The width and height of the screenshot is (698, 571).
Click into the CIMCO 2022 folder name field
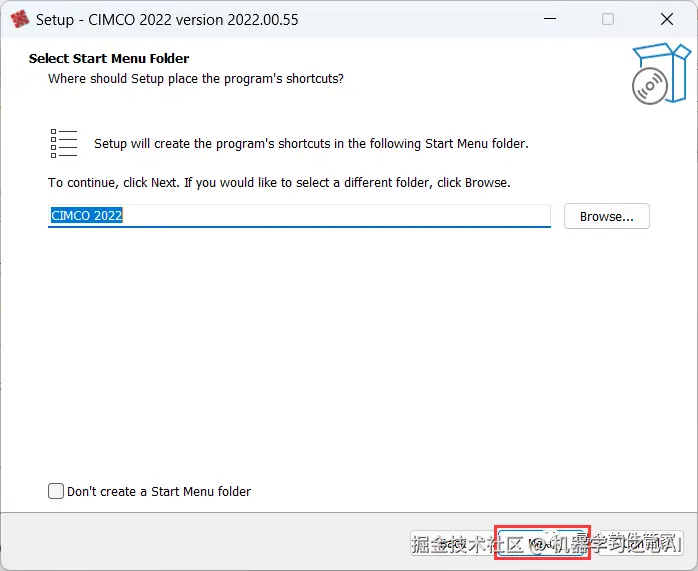click(x=299, y=216)
